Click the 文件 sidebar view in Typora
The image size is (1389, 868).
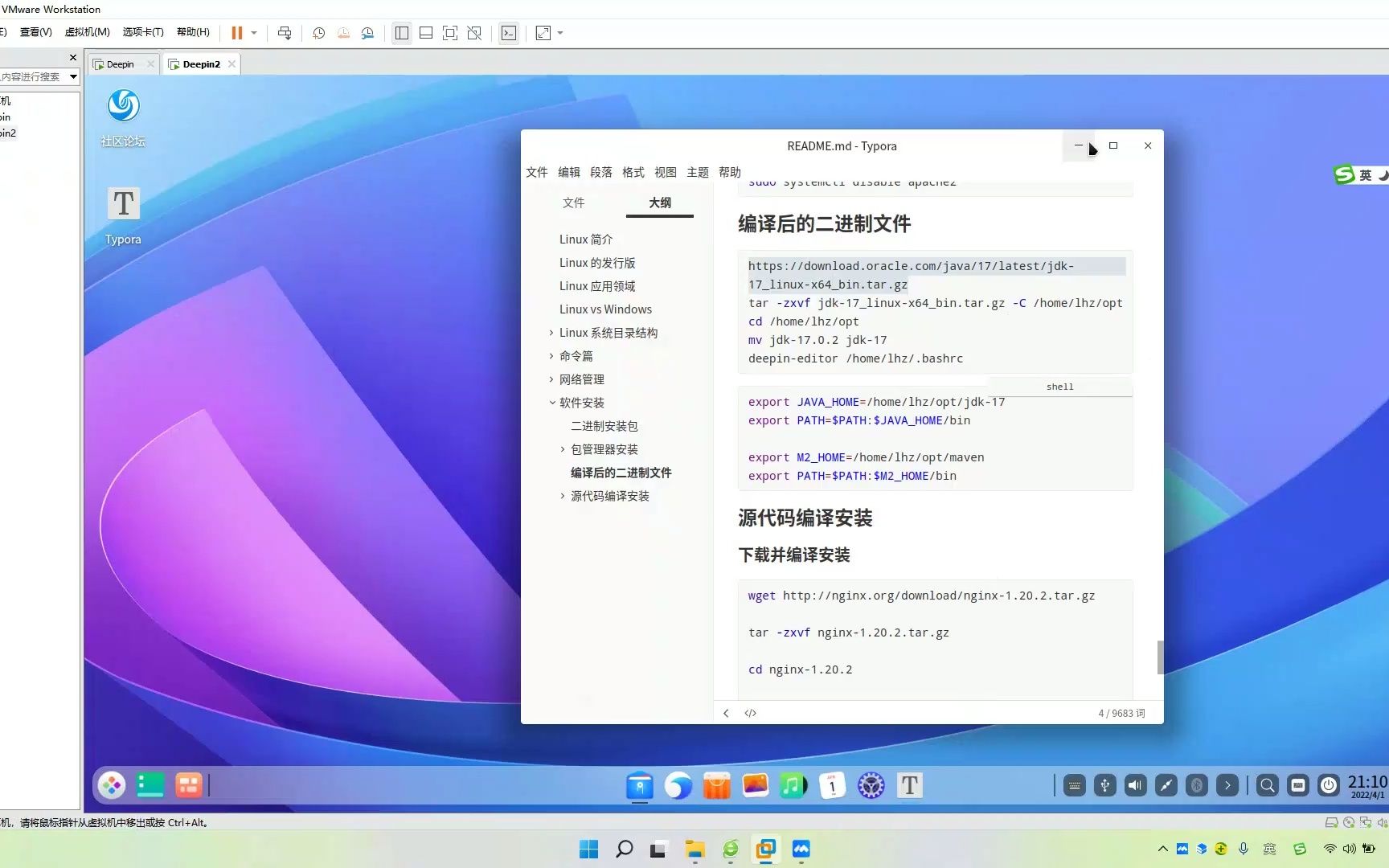tap(573, 203)
